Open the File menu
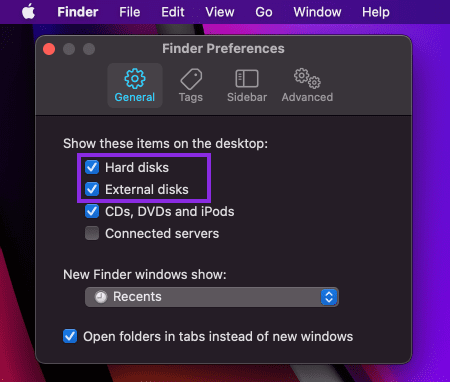Viewport: 450px width, 382px height. tap(130, 12)
